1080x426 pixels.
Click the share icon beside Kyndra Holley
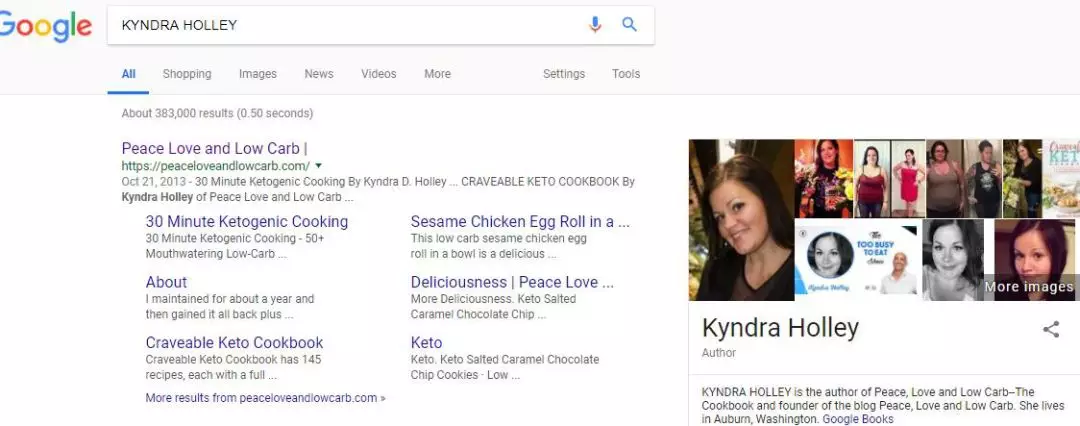1051,329
